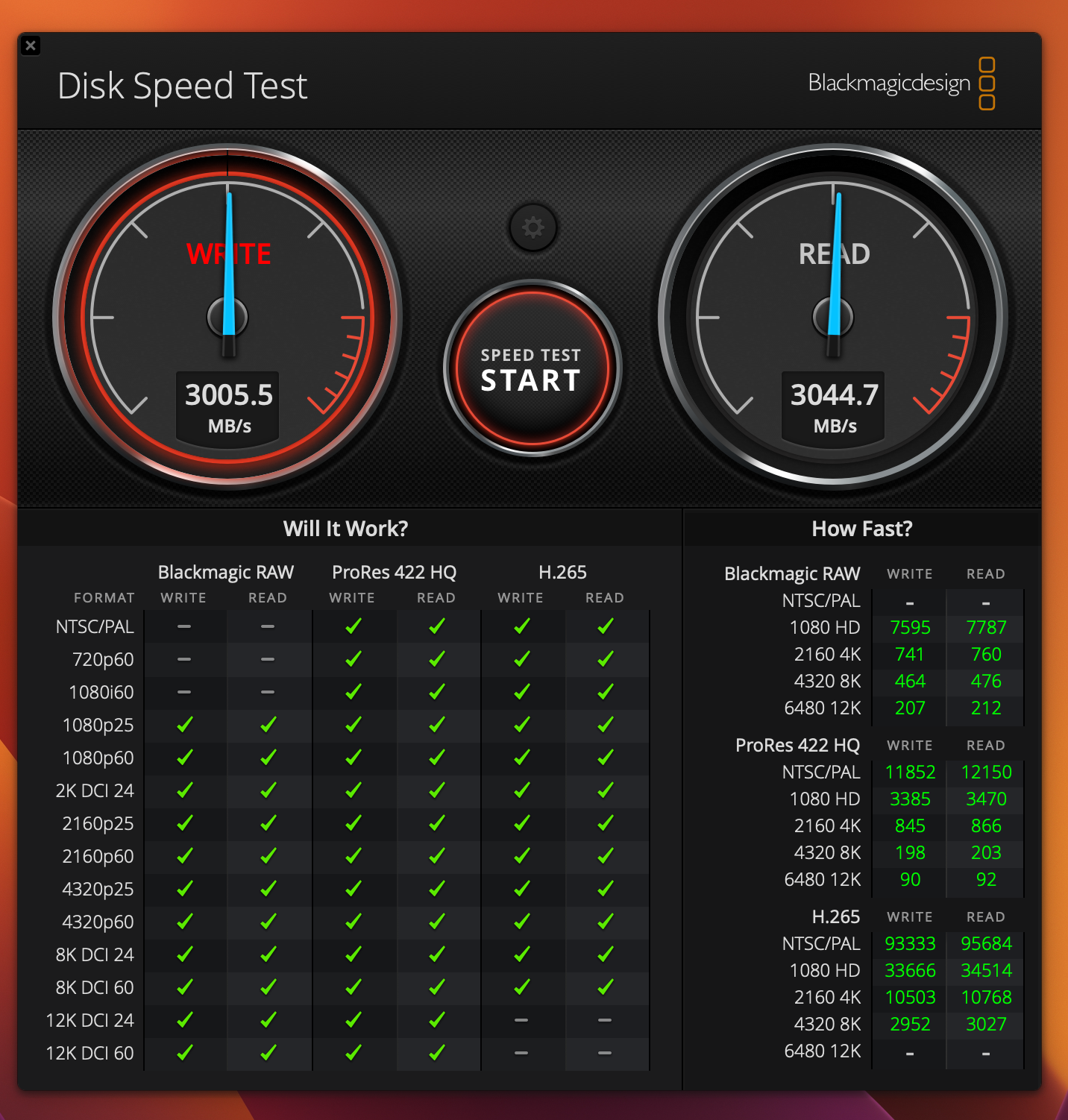
Task: Click the H.265 write checkmark for 2160p60
Action: (x=522, y=856)
